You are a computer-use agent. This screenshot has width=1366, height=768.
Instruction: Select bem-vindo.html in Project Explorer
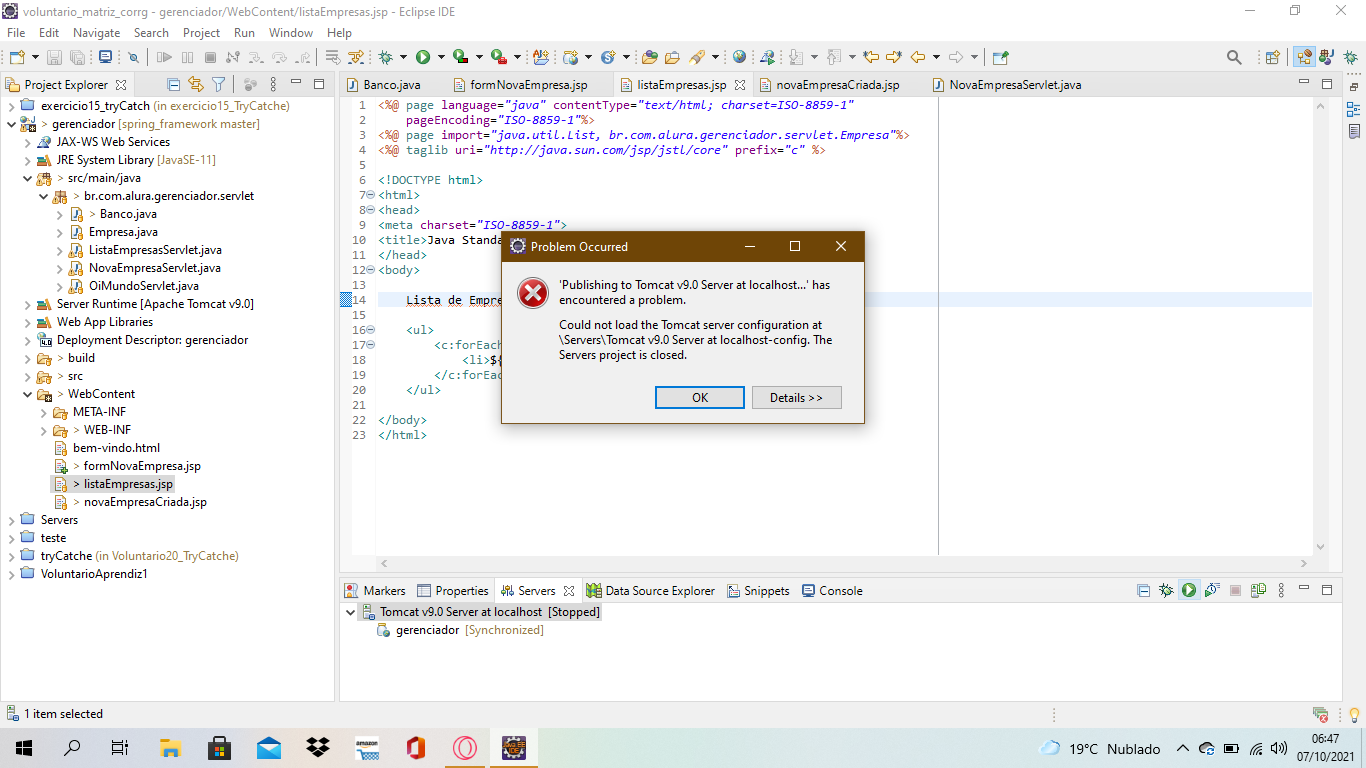click(x=116, y=448)
